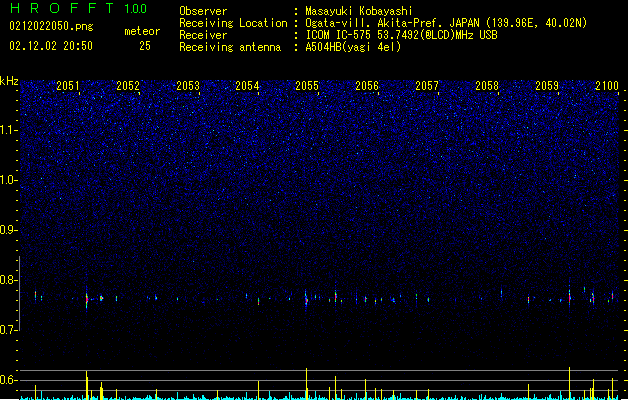
Task: Click observer name Masayuki Kobayashi
Action: [359, 11]
